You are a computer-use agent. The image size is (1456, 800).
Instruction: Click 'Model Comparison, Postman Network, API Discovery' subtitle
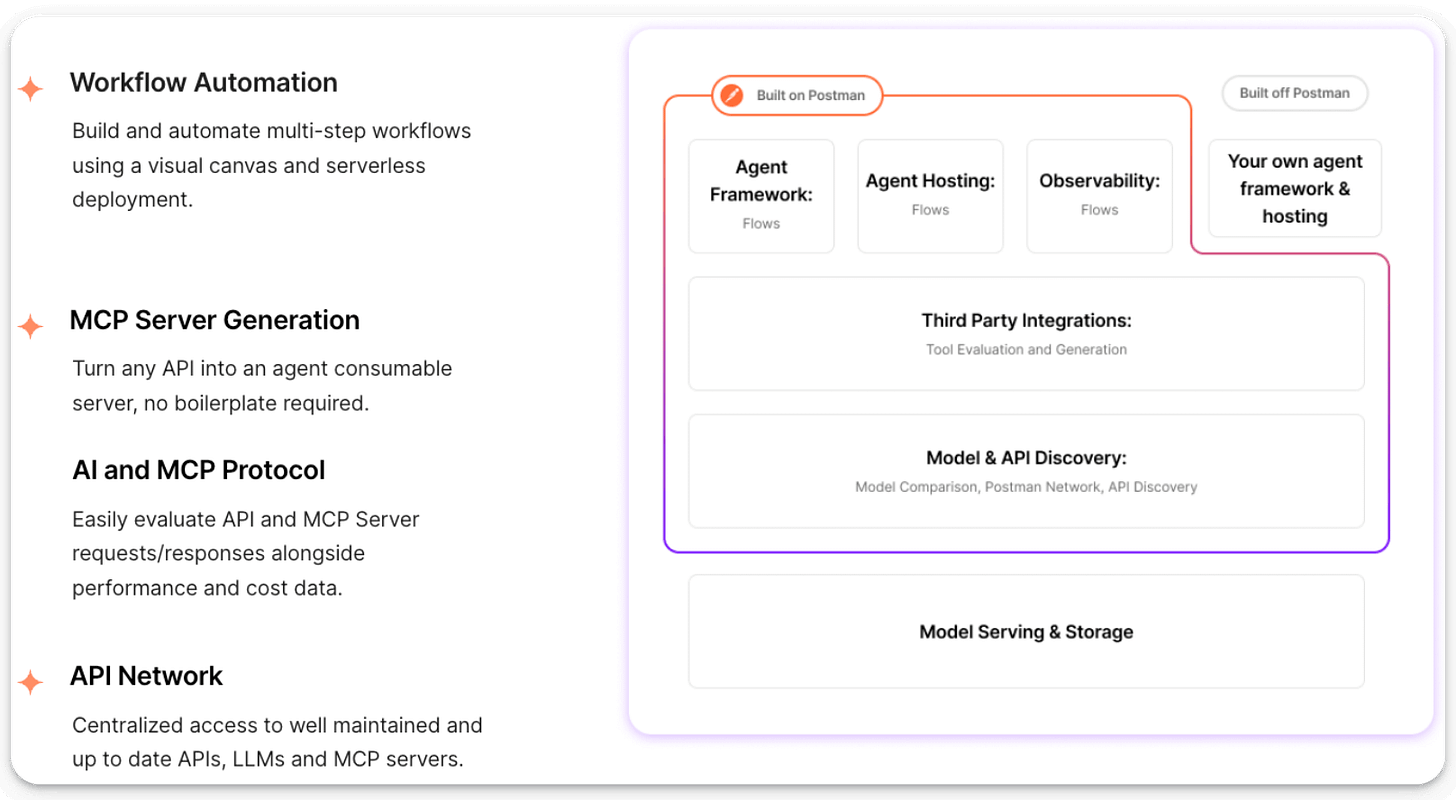1026,487
